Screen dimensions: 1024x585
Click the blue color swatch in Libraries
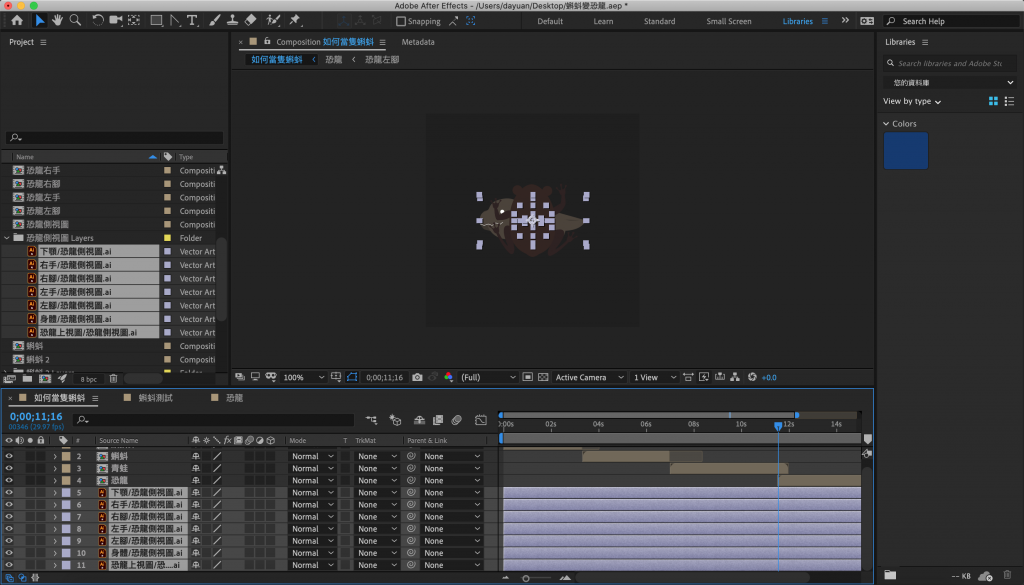[x=906, y=151]
